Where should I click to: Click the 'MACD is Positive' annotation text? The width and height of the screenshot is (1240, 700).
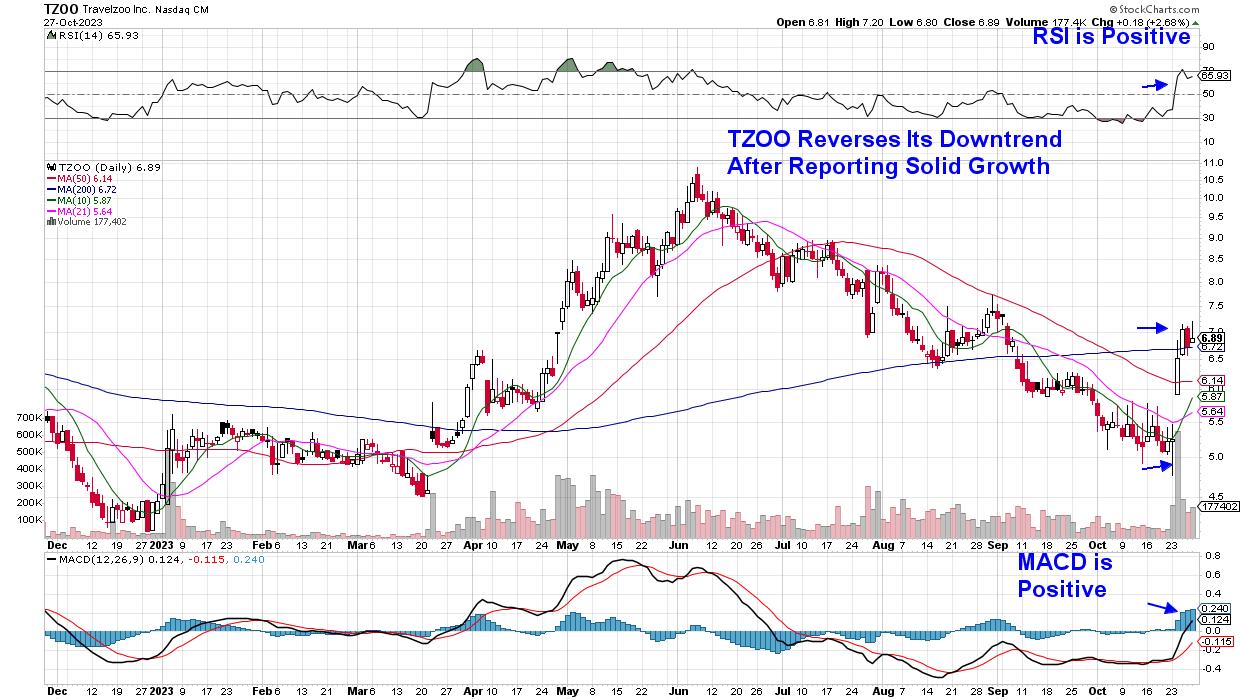pos(1064,576)
